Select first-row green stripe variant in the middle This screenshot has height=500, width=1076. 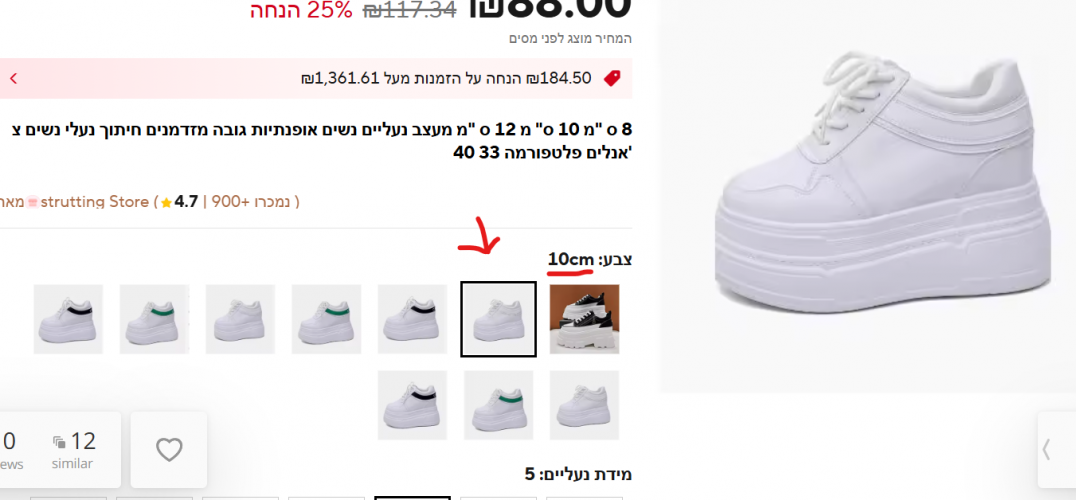coord(327,319)
